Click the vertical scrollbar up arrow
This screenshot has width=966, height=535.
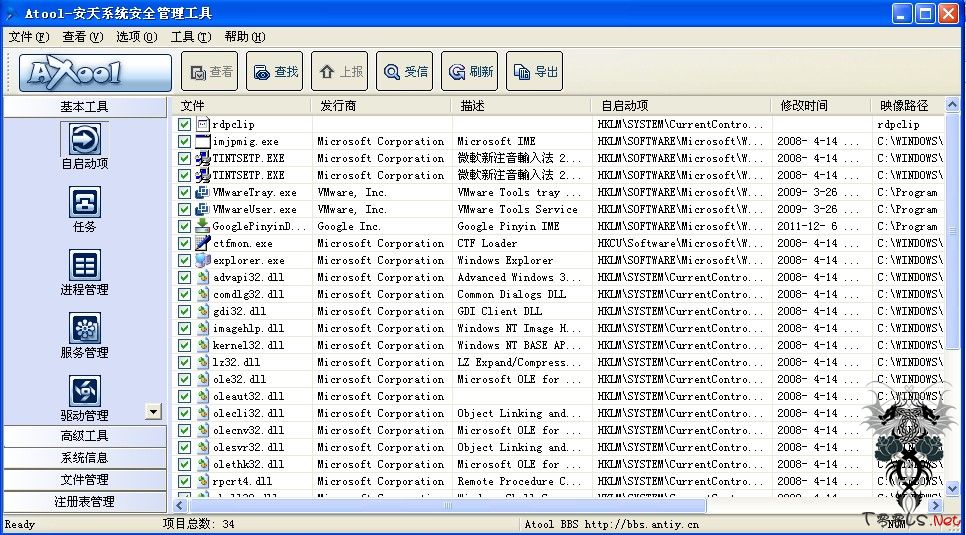[x=952, y=105]
